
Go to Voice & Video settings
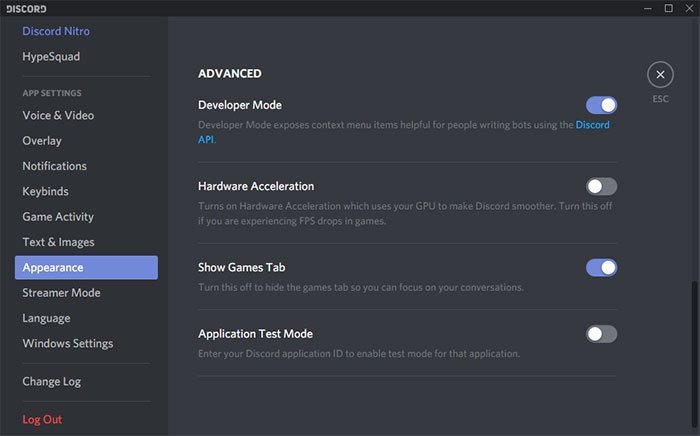[58, 115]
